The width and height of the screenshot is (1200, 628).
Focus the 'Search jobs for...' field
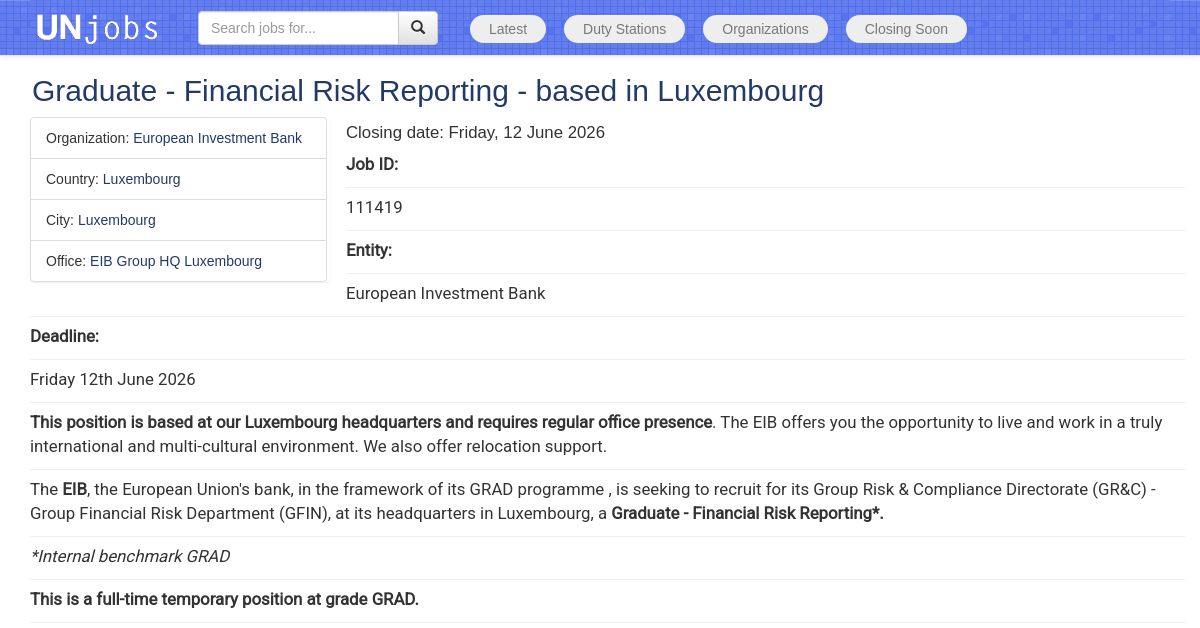[x=298, y=28]
